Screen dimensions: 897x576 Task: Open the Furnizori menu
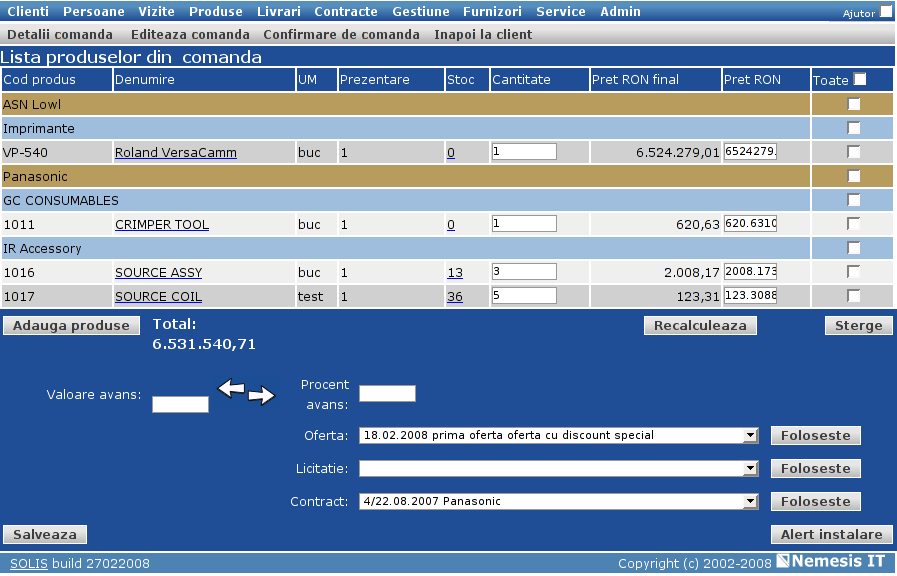point(492,11)
